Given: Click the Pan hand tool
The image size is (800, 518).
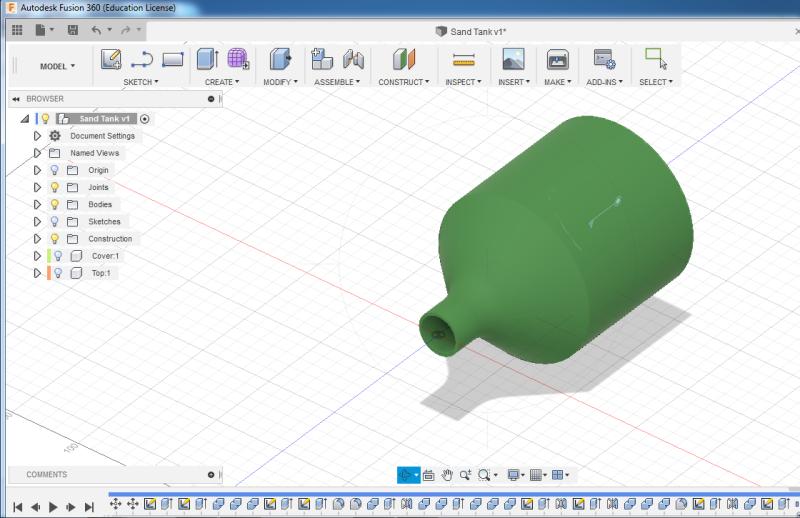Looking at the screenshot, I should click(447, 475).
